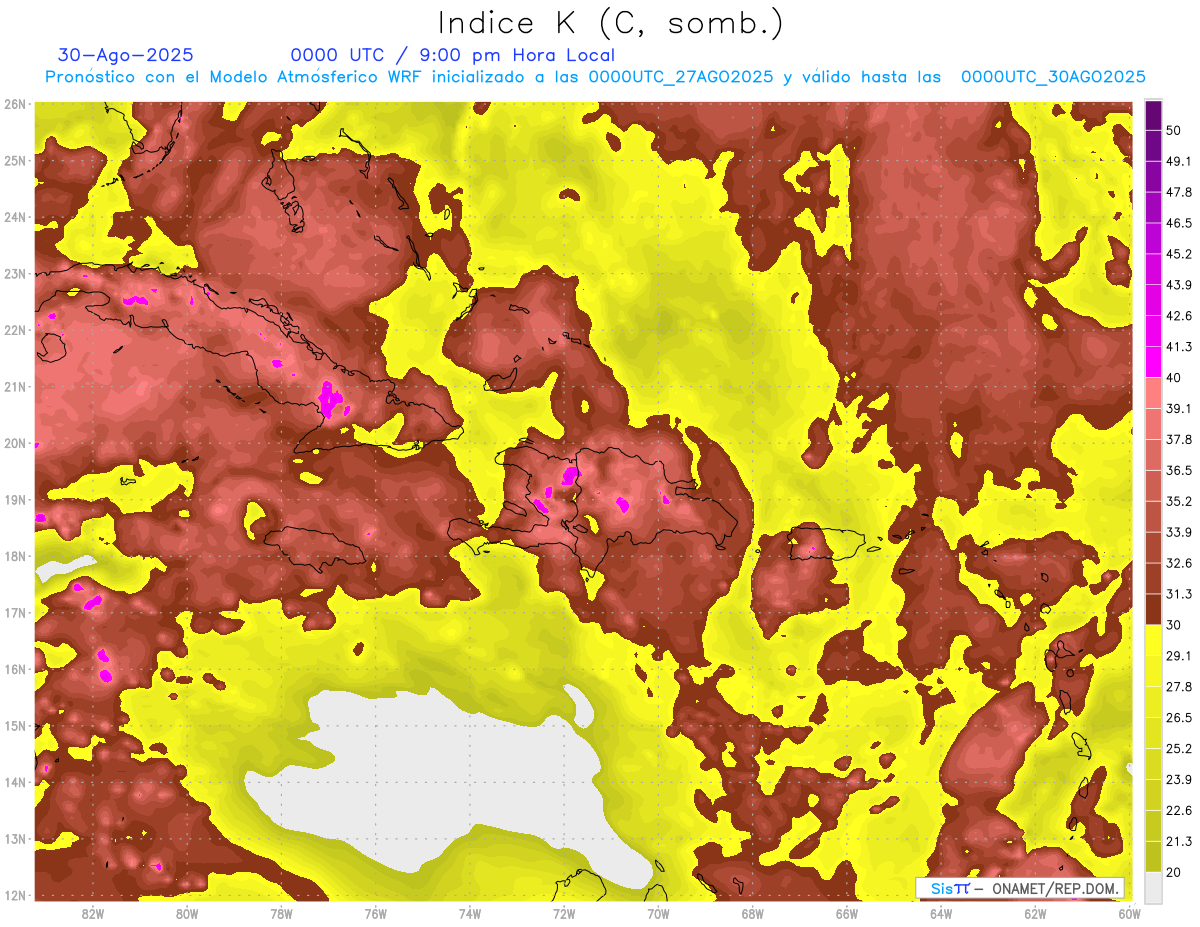1200x927 pixels.
Task: Select the '27.8' color scale label
Action: (x=1178, y=686)
